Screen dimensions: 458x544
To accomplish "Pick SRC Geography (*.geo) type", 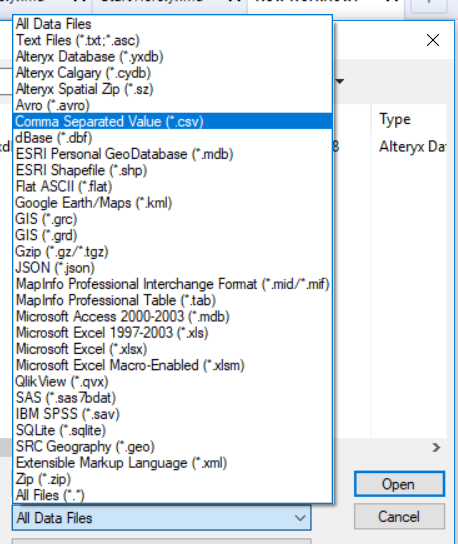I will 172,447.
